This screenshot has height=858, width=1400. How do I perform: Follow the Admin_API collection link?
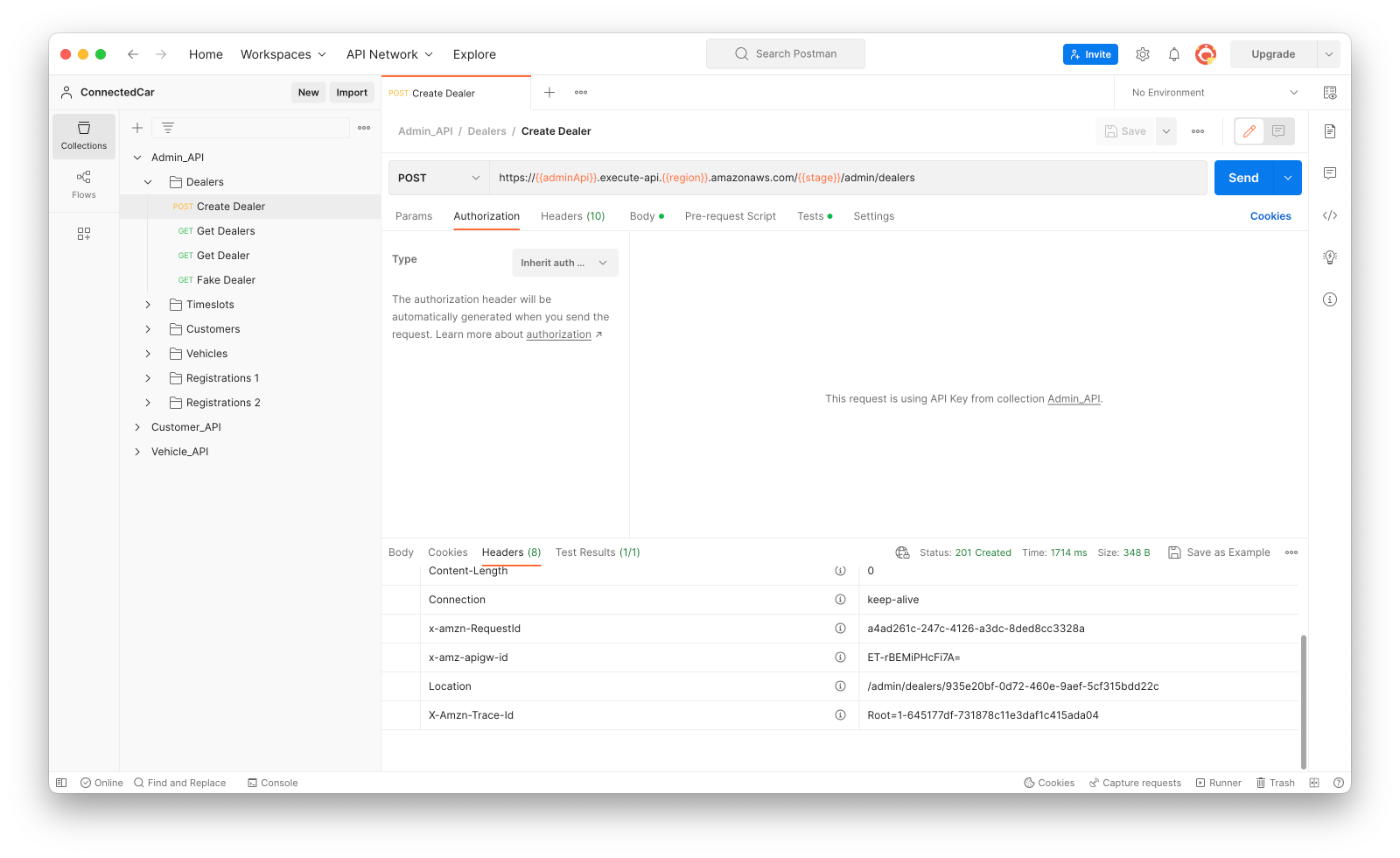1074,399
